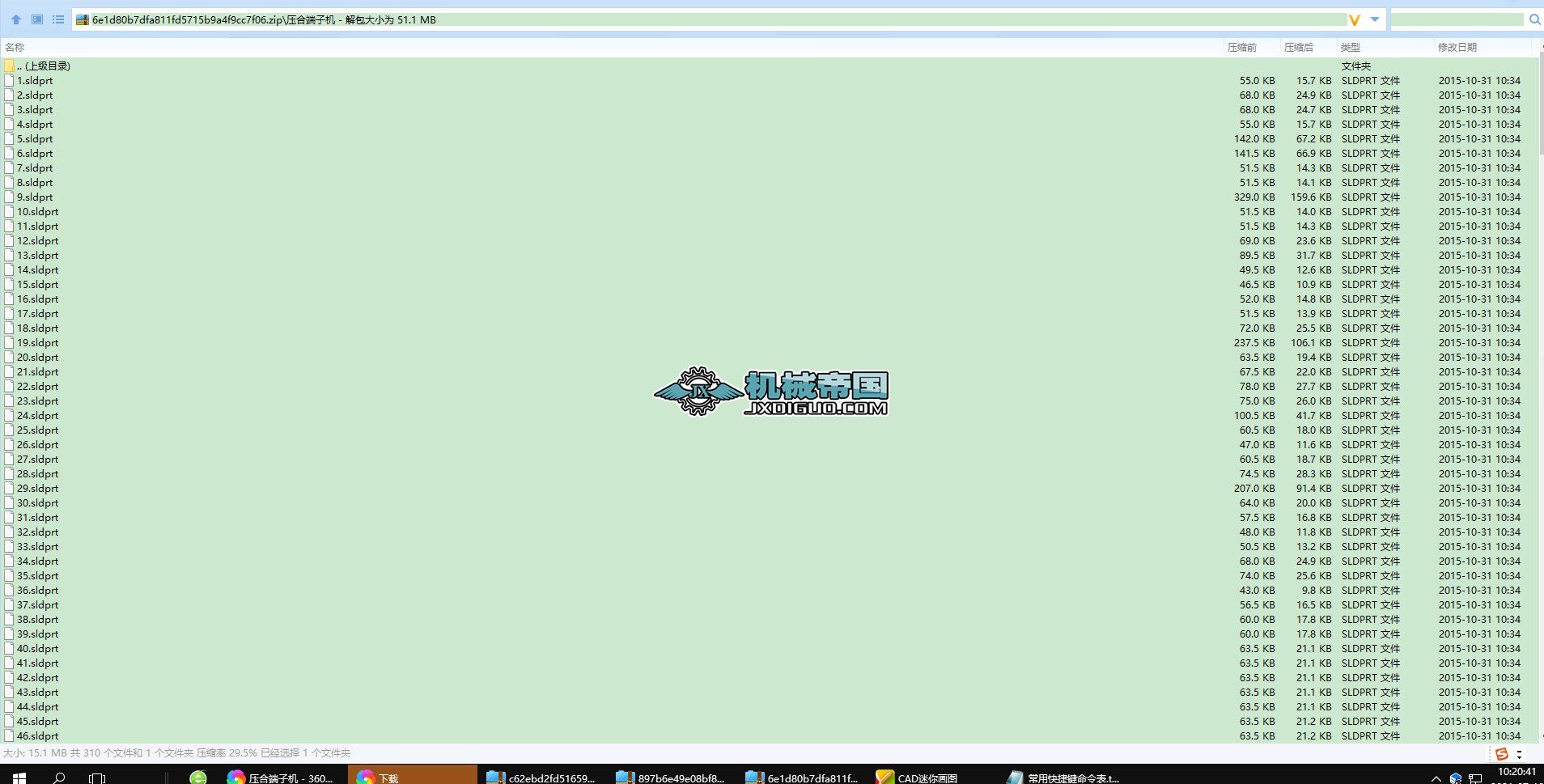Click the file icon of 32.sldprt
Viewport: 1544px width, 784px height.
coord(9,532)
